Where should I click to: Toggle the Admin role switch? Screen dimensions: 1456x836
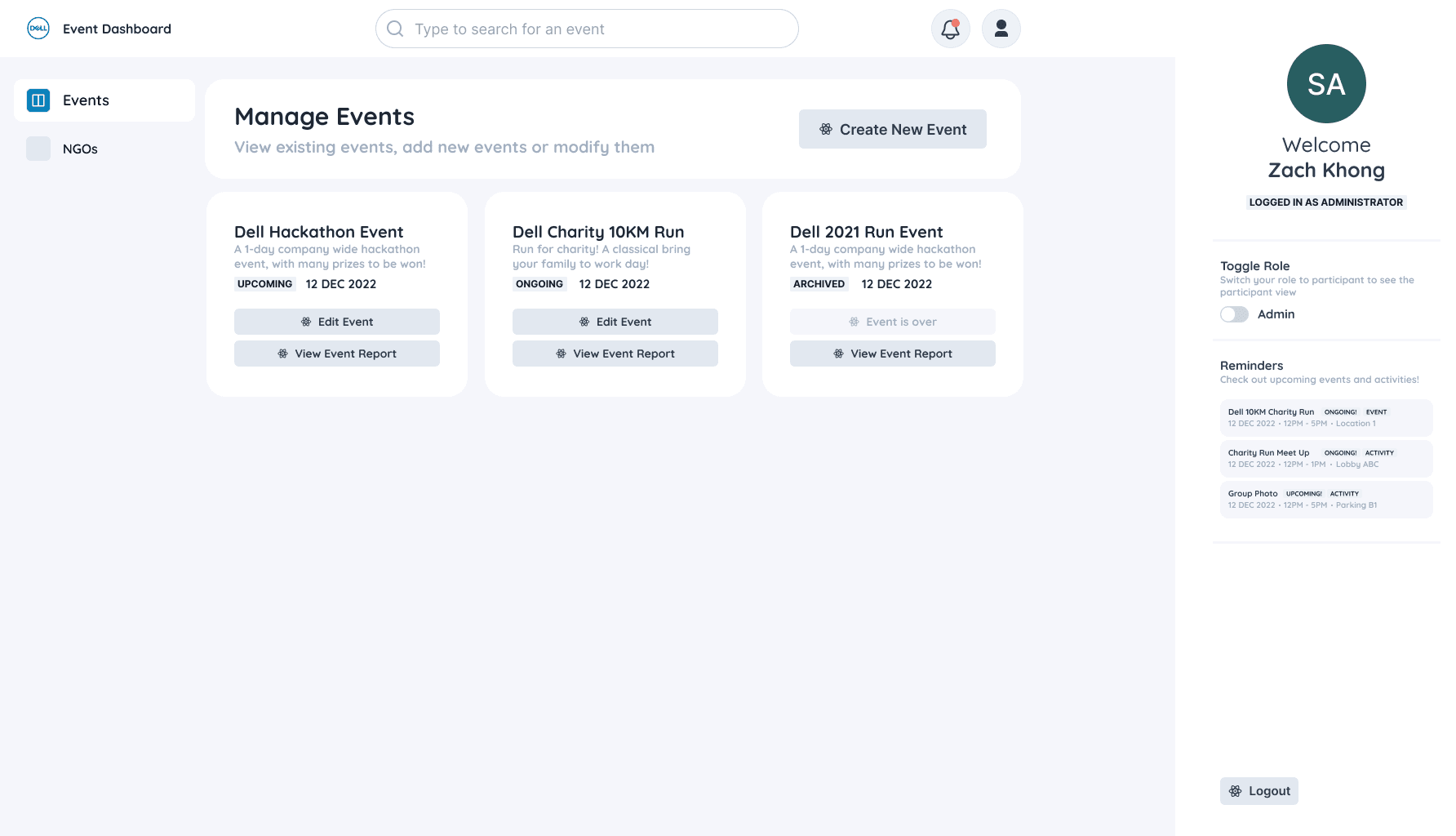pyautogui.click(x=1234, y=314)
